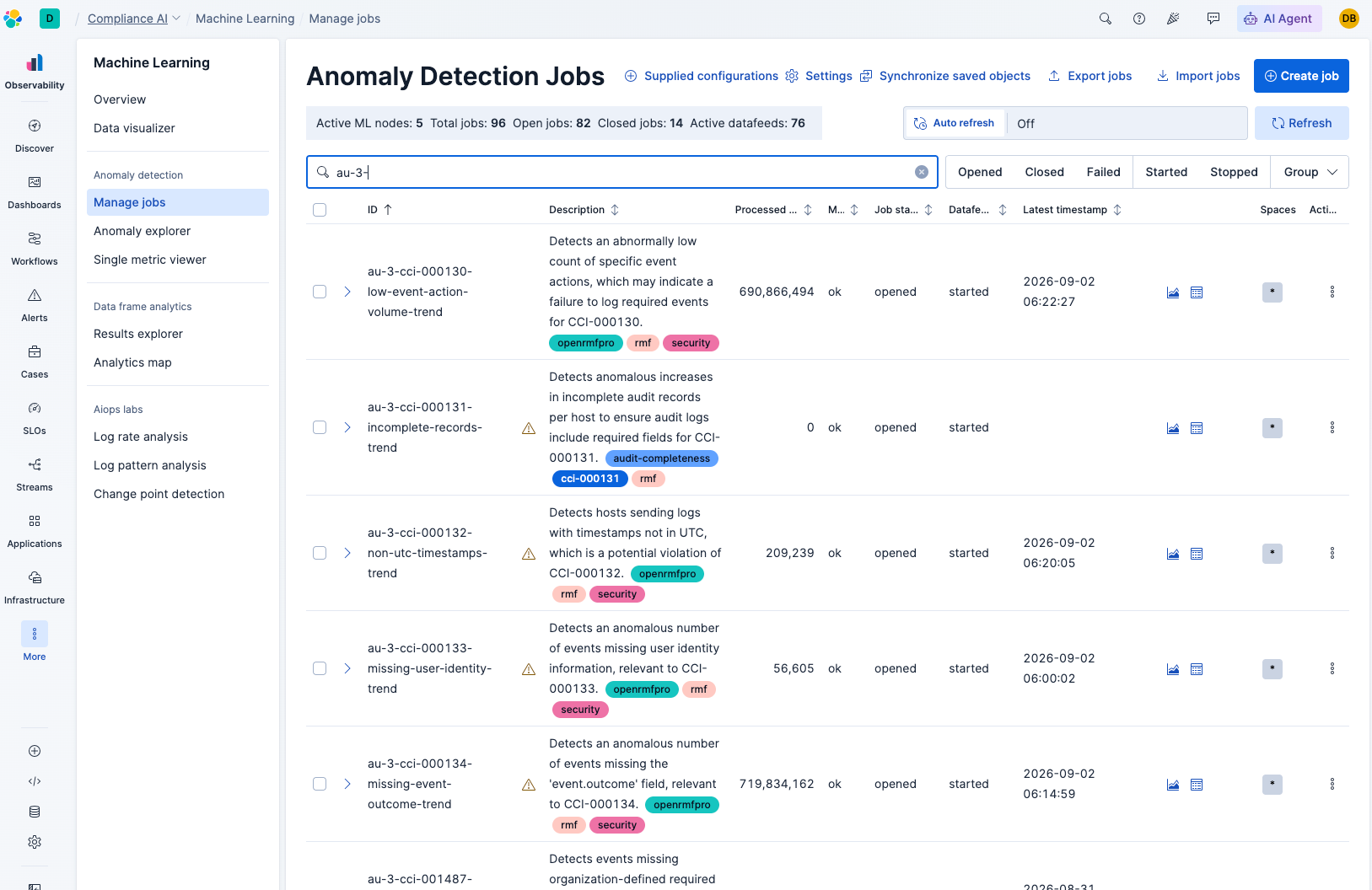Open developer tools code icon in sidebar
The height and width of the screenshot is (890, 1372).
[35, 781]
